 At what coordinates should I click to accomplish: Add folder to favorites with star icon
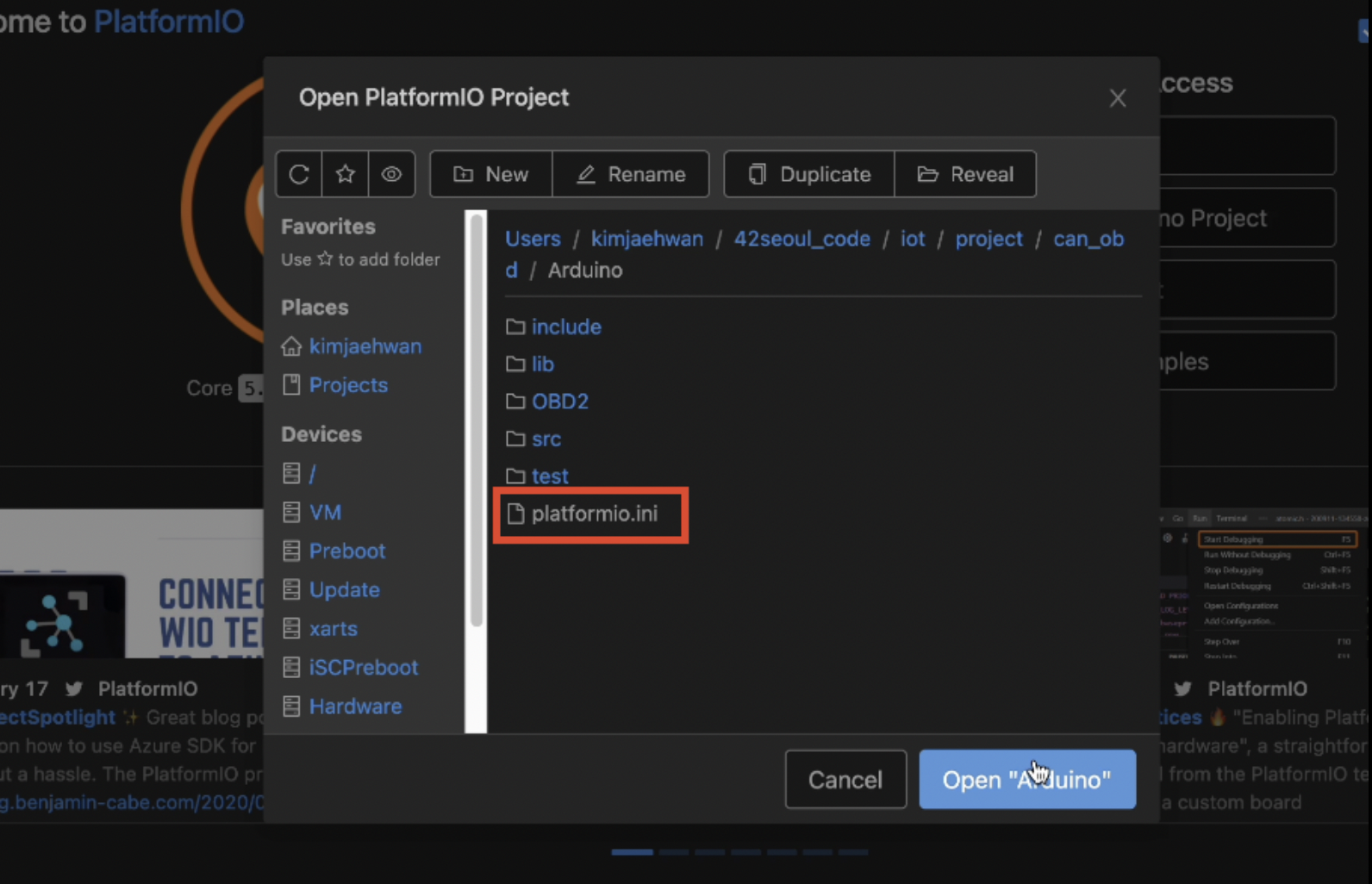pyautogui.click(x=346, y=174)
